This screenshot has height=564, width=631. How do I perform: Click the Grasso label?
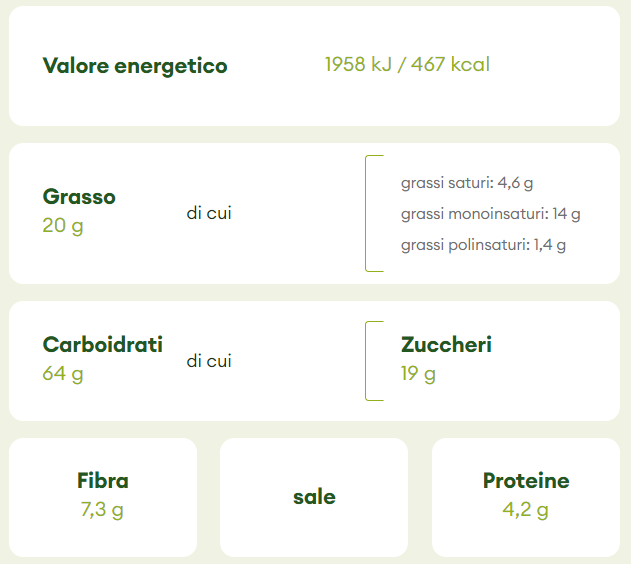point(79,197)
